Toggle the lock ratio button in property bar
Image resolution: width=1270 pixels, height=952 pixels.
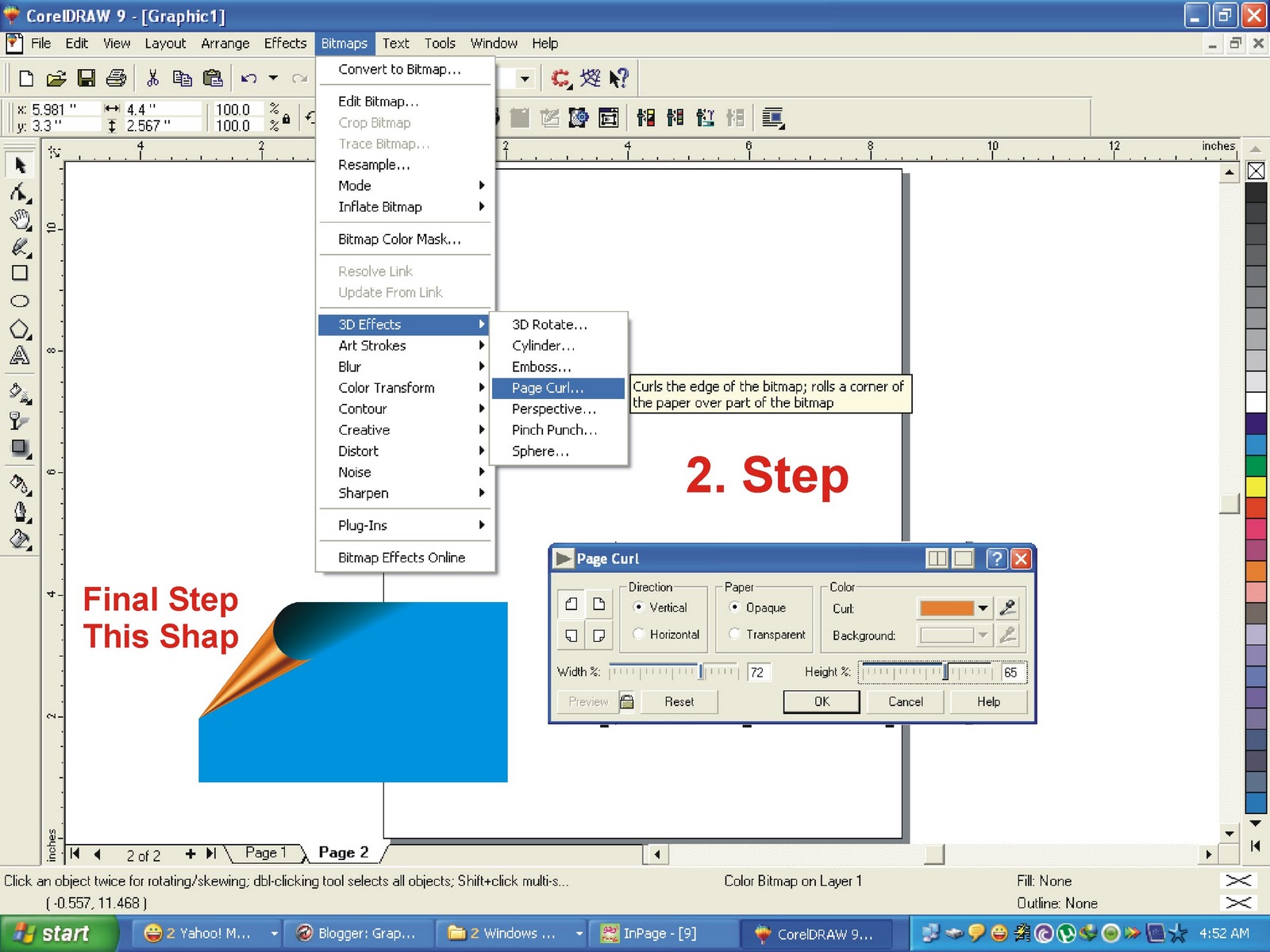[x=287, y=118]
